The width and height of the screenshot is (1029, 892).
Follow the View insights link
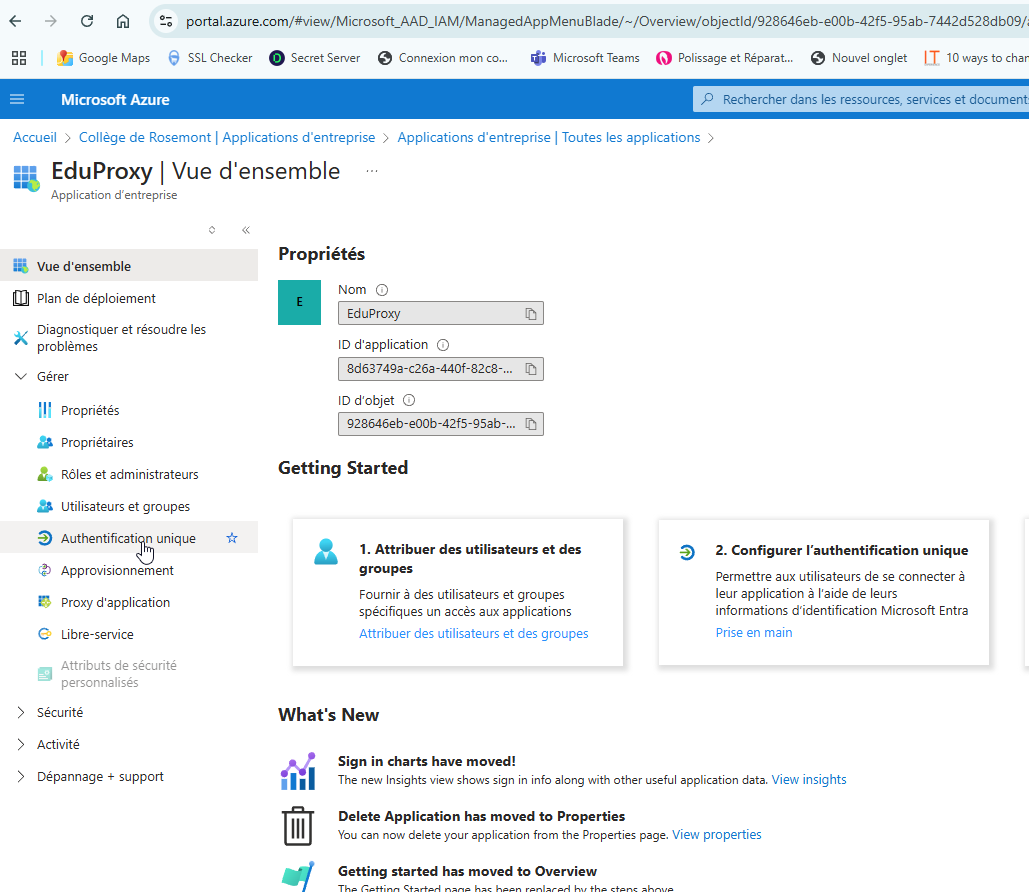808,779
